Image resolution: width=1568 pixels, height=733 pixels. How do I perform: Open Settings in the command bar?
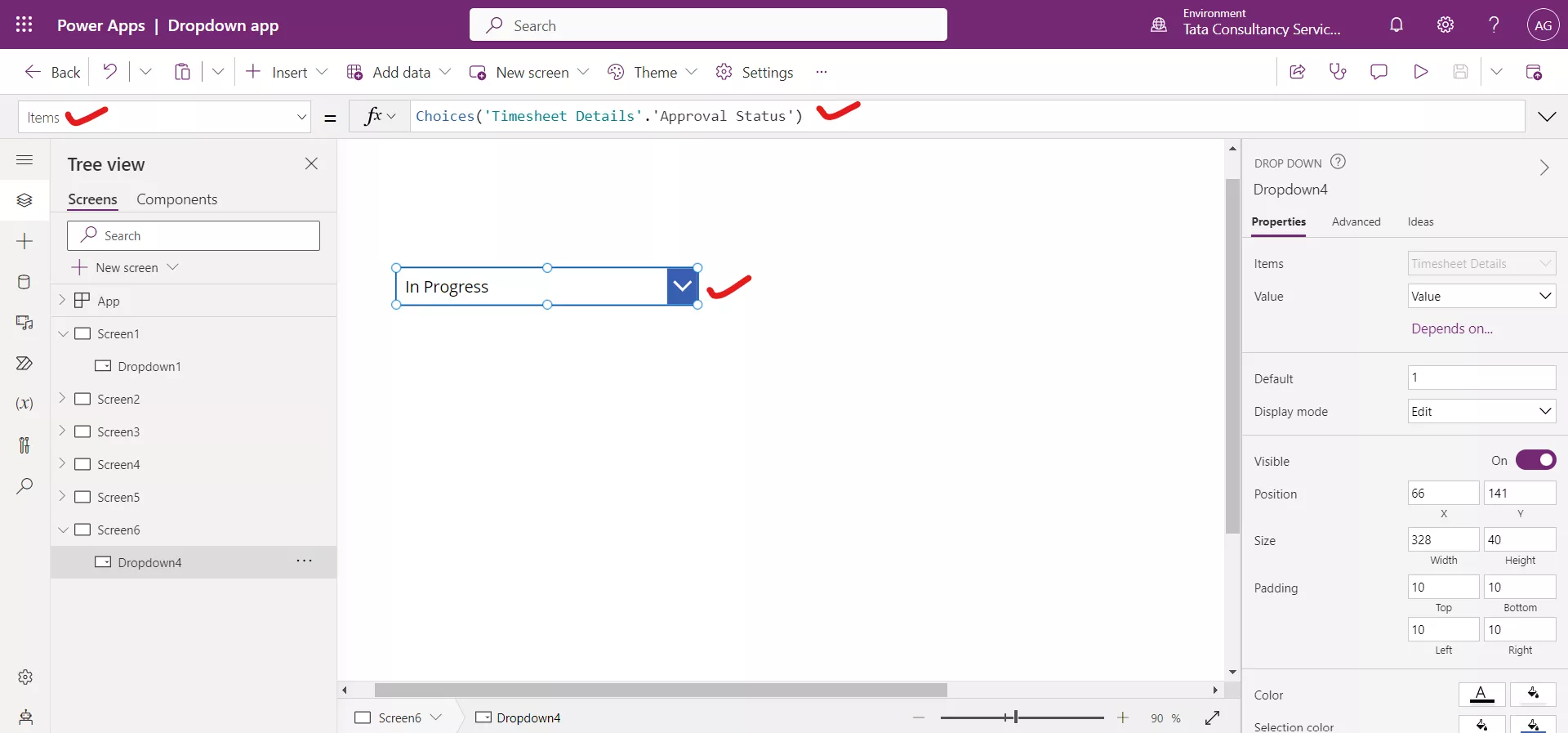click(x=754, y=72)
